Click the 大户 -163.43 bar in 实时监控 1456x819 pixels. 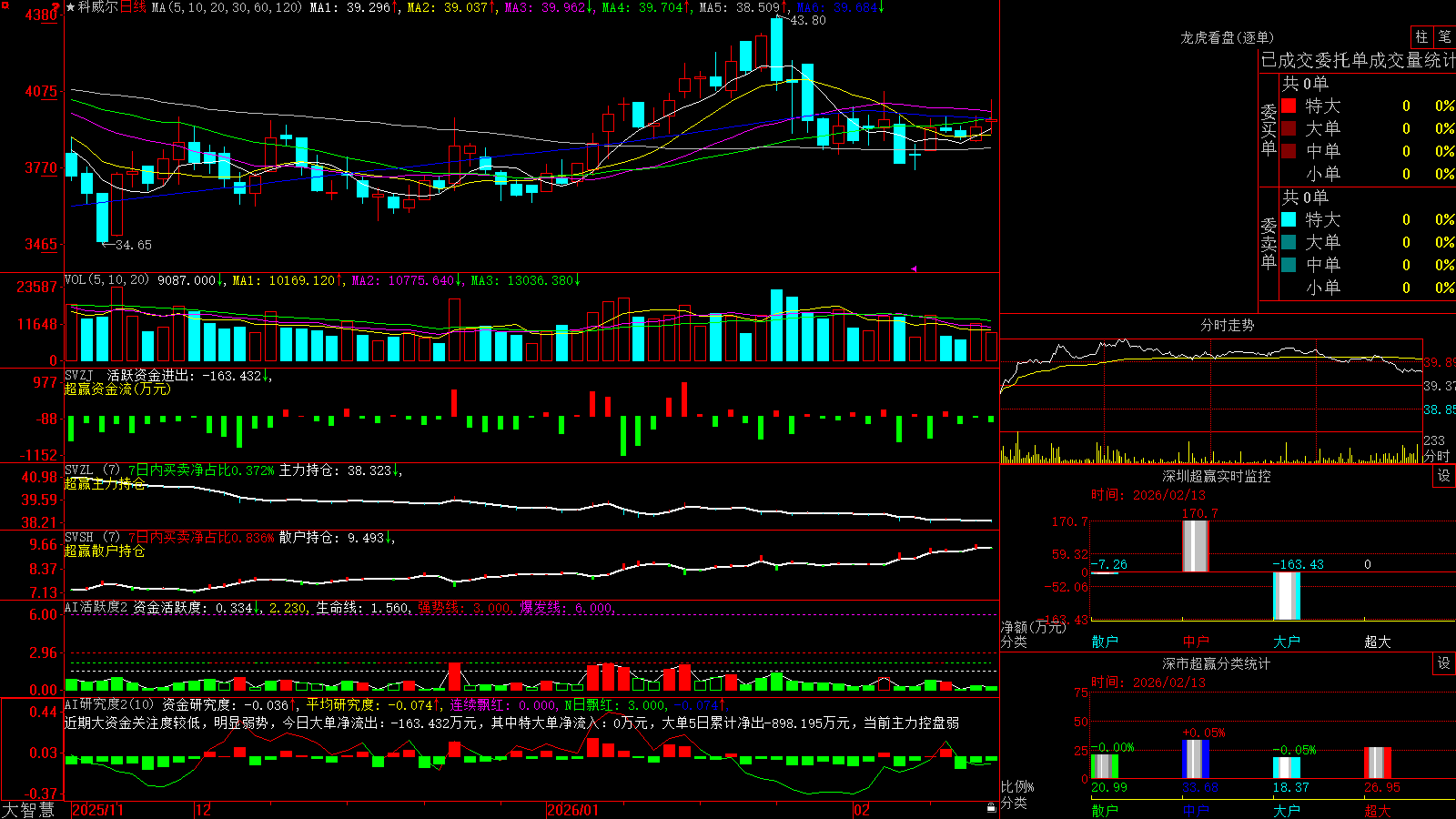coord(1287,596)
